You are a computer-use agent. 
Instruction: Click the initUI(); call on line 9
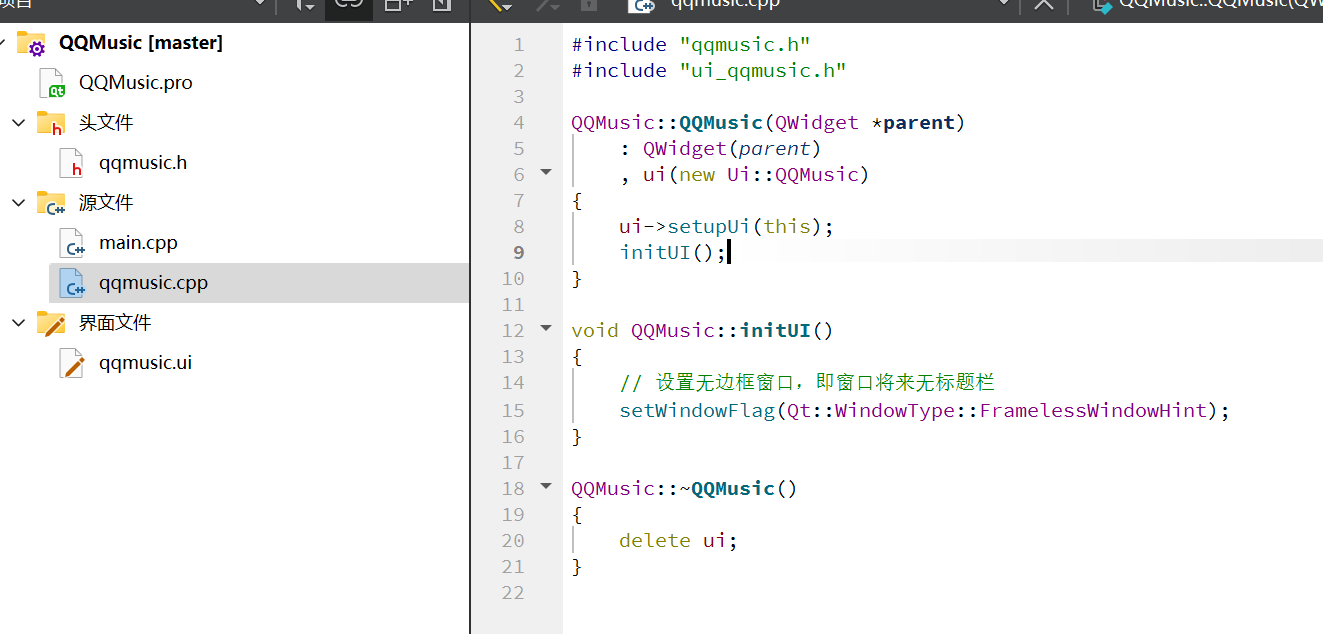pos(673,253)
